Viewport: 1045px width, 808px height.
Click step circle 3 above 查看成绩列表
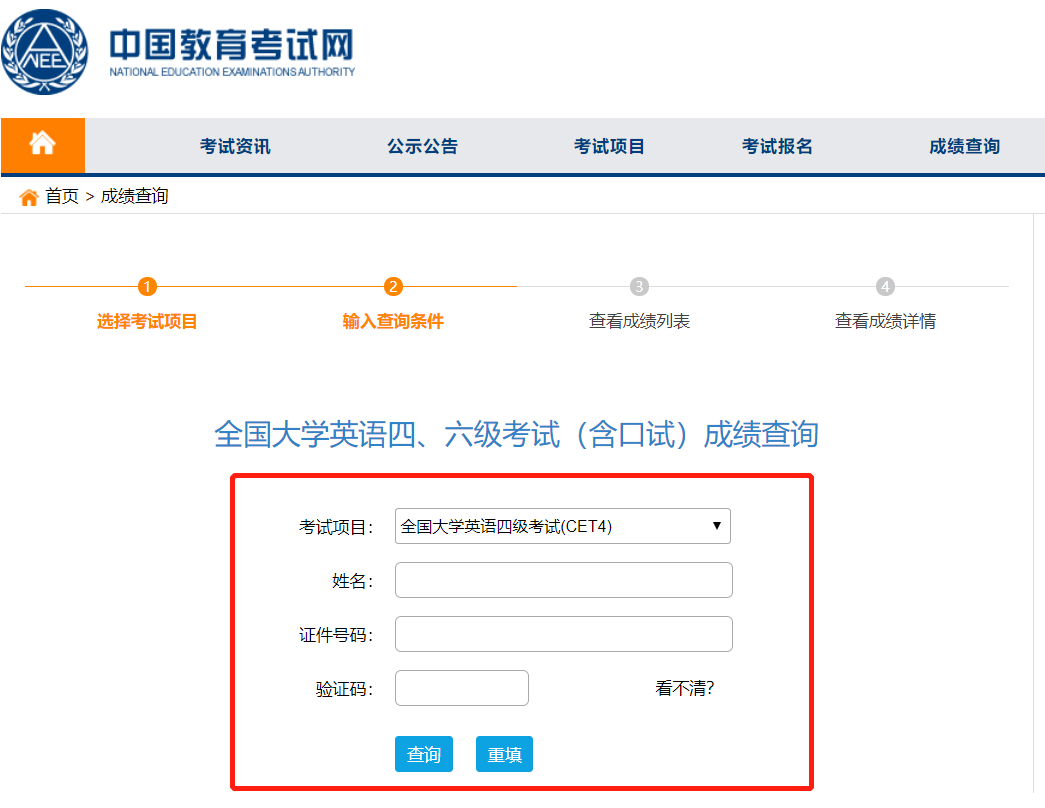(637, 285)
